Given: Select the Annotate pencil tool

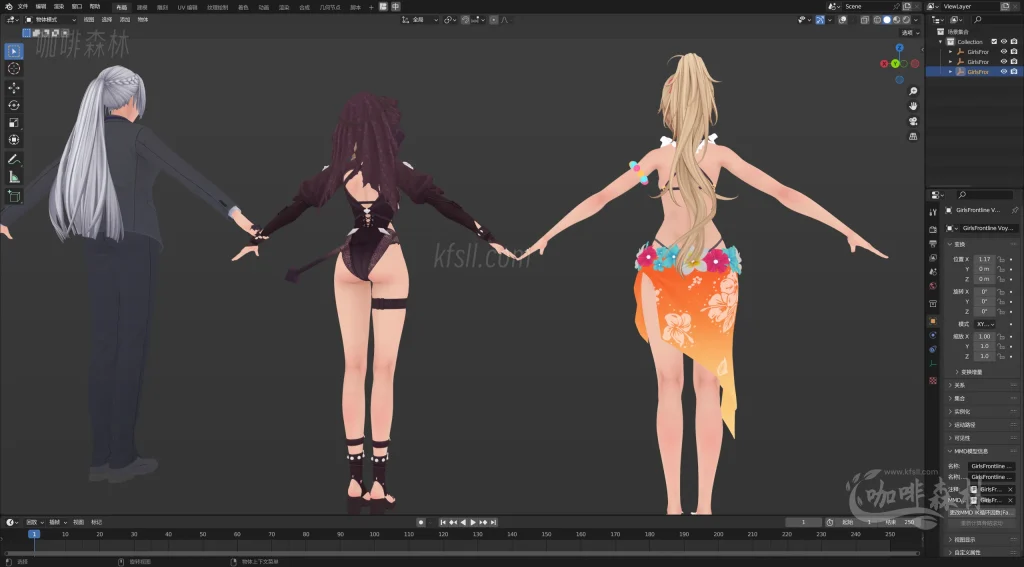Looking at the screenshot, I should 14,159.
